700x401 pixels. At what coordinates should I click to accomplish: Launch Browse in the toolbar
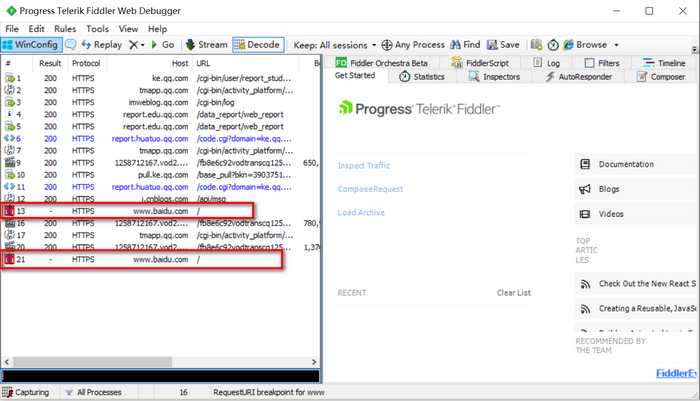585,45
